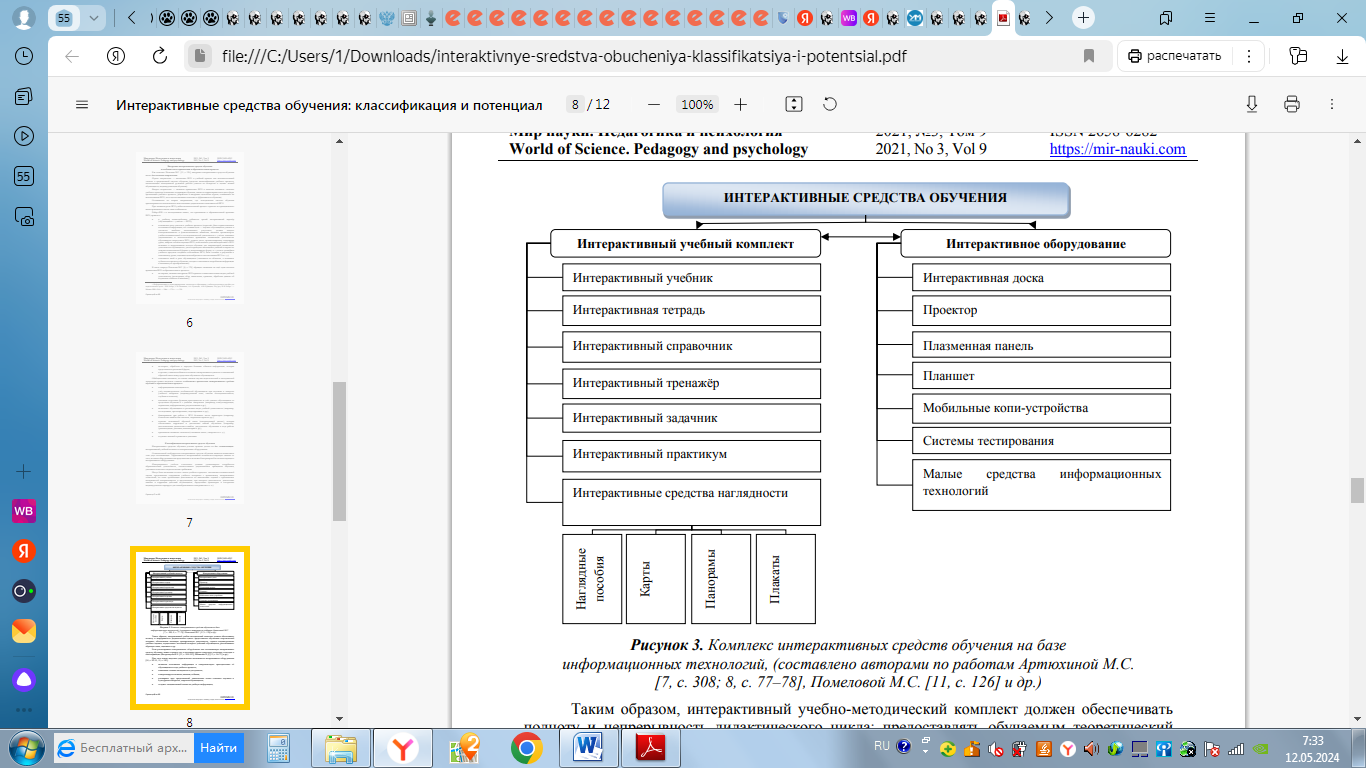Image resolution: width=1366 pixels, height=768 pixels.
Task: Open Wildberries WB shortcut in sidebar
Action: (x=24, y=511)
